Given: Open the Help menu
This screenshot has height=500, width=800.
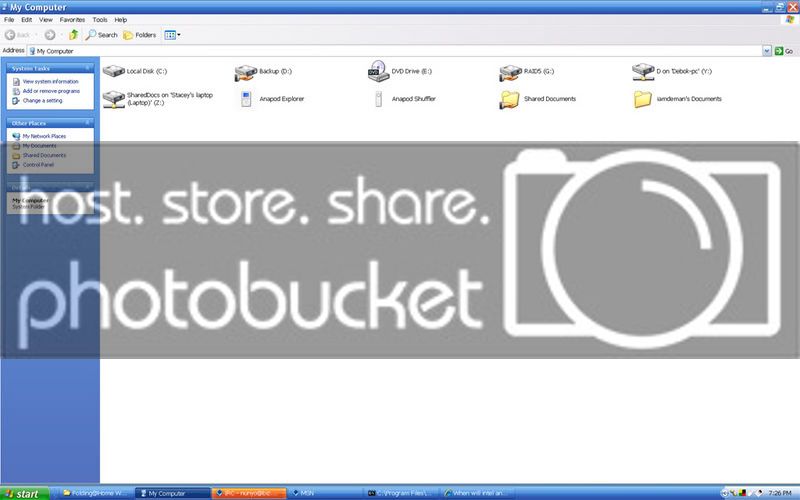Looking at the screenshot, I should [x=120, y=19].
